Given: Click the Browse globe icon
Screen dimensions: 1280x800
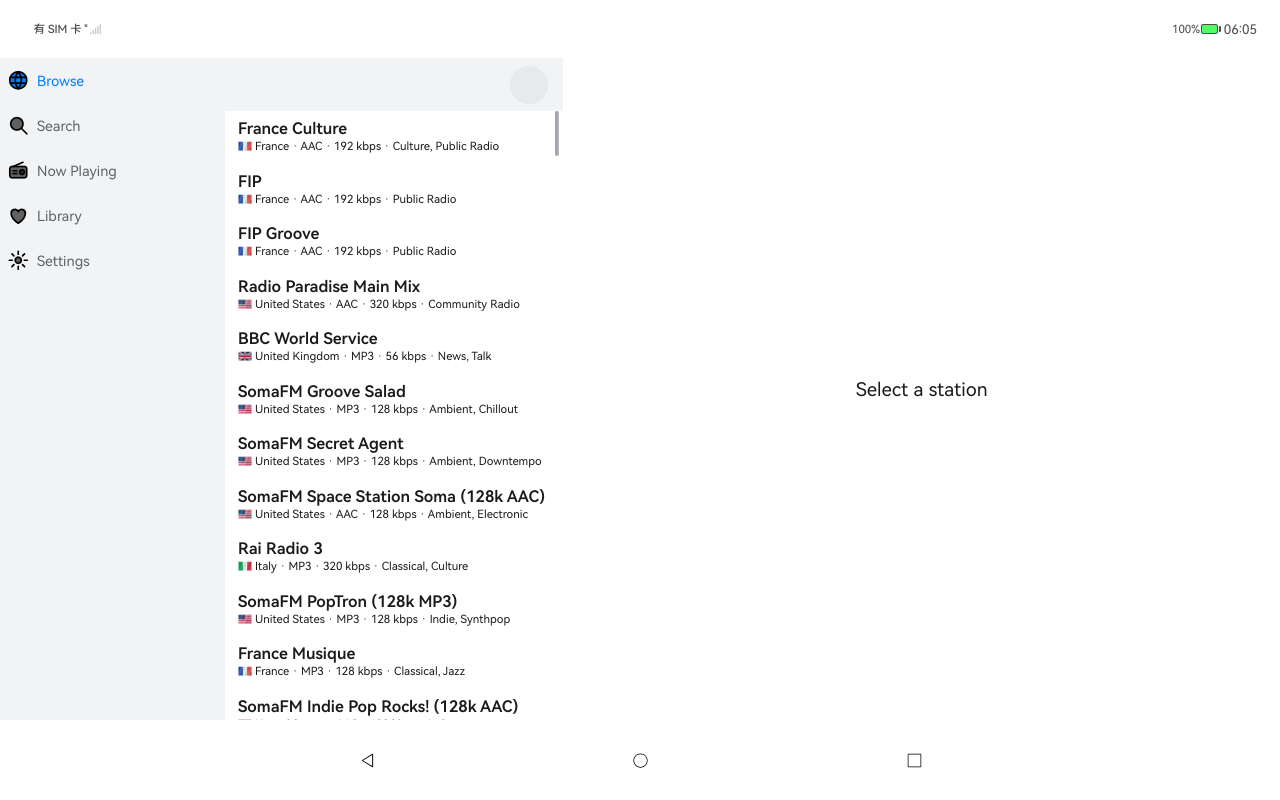Looking at the screenshot, I should point(18,81).
